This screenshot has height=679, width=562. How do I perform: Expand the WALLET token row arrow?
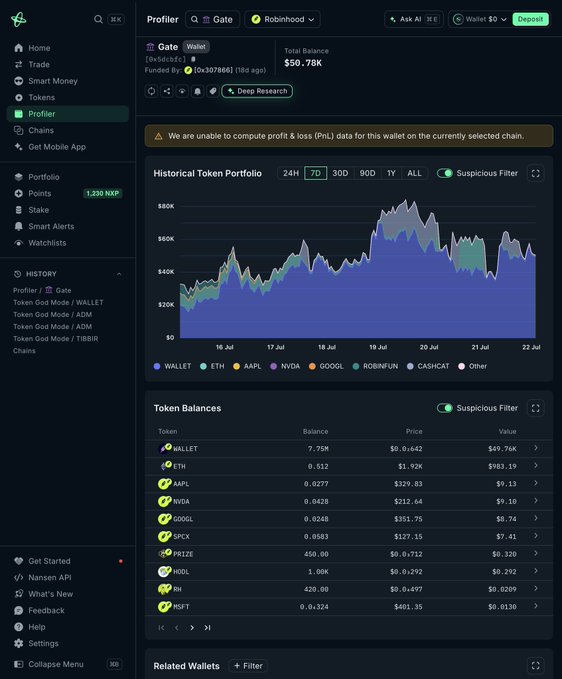[536, 448]
